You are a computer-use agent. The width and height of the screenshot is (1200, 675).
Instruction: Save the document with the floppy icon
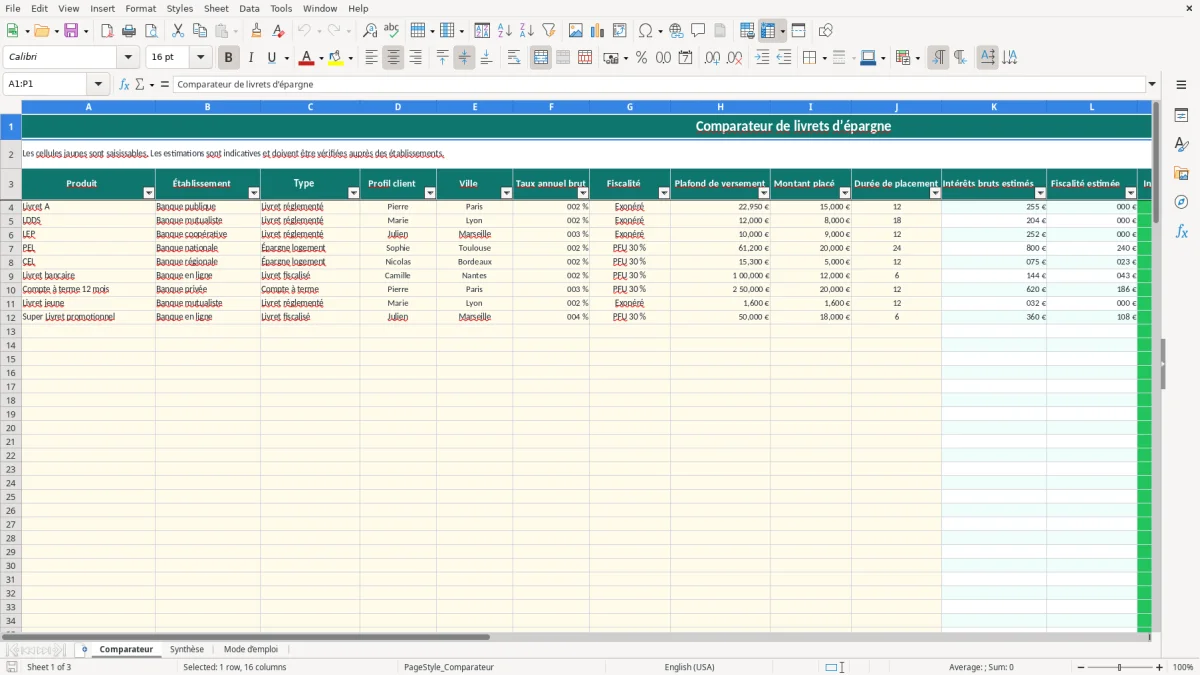tap(71, 31)
